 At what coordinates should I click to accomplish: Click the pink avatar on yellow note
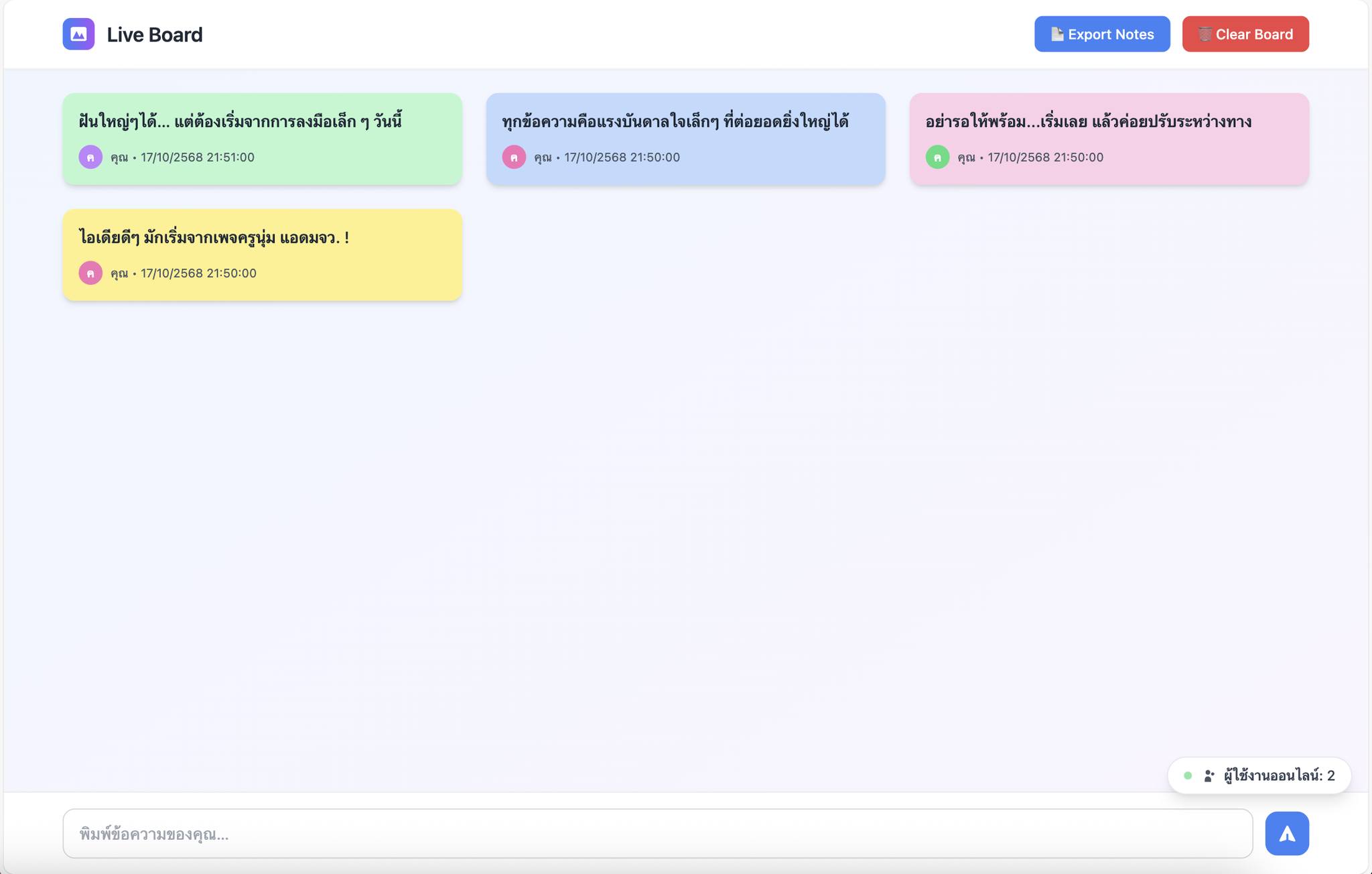pyautogui.click(x=90, y=273)
